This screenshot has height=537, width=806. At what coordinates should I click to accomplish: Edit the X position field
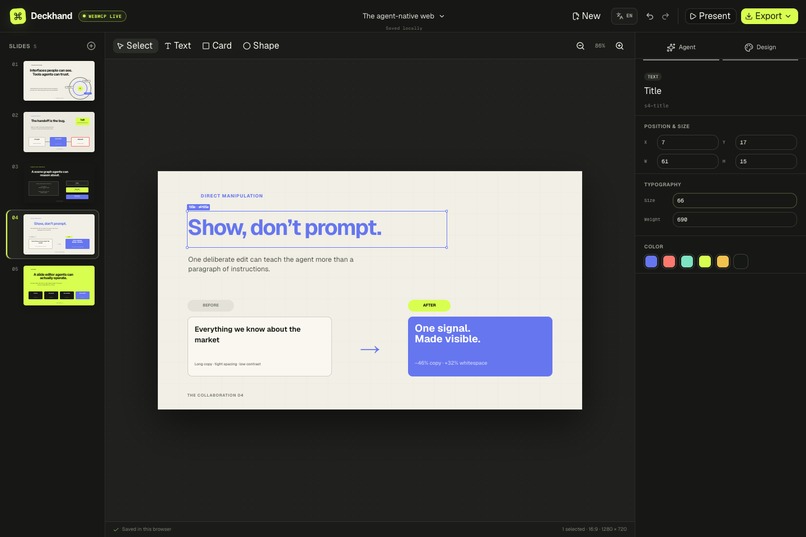tap(687, 142)
